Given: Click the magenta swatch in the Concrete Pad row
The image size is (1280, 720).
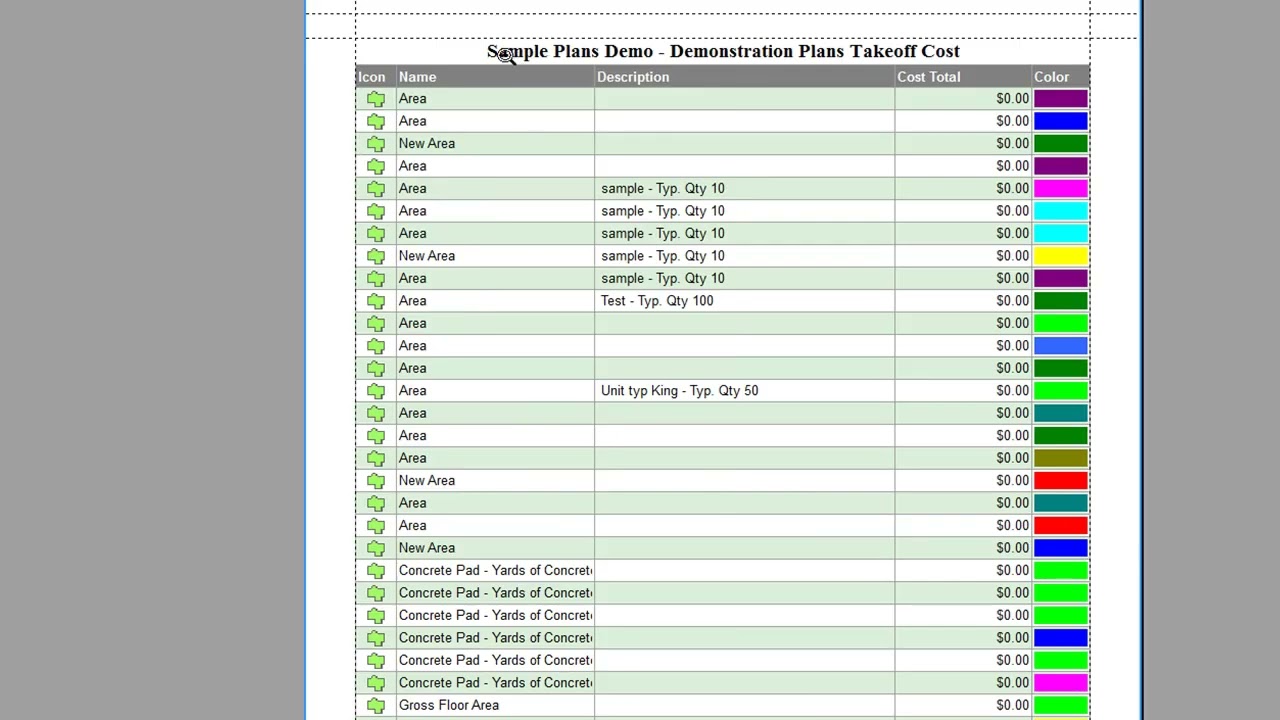Looking at the screenshot, I should pos(1061,683).
